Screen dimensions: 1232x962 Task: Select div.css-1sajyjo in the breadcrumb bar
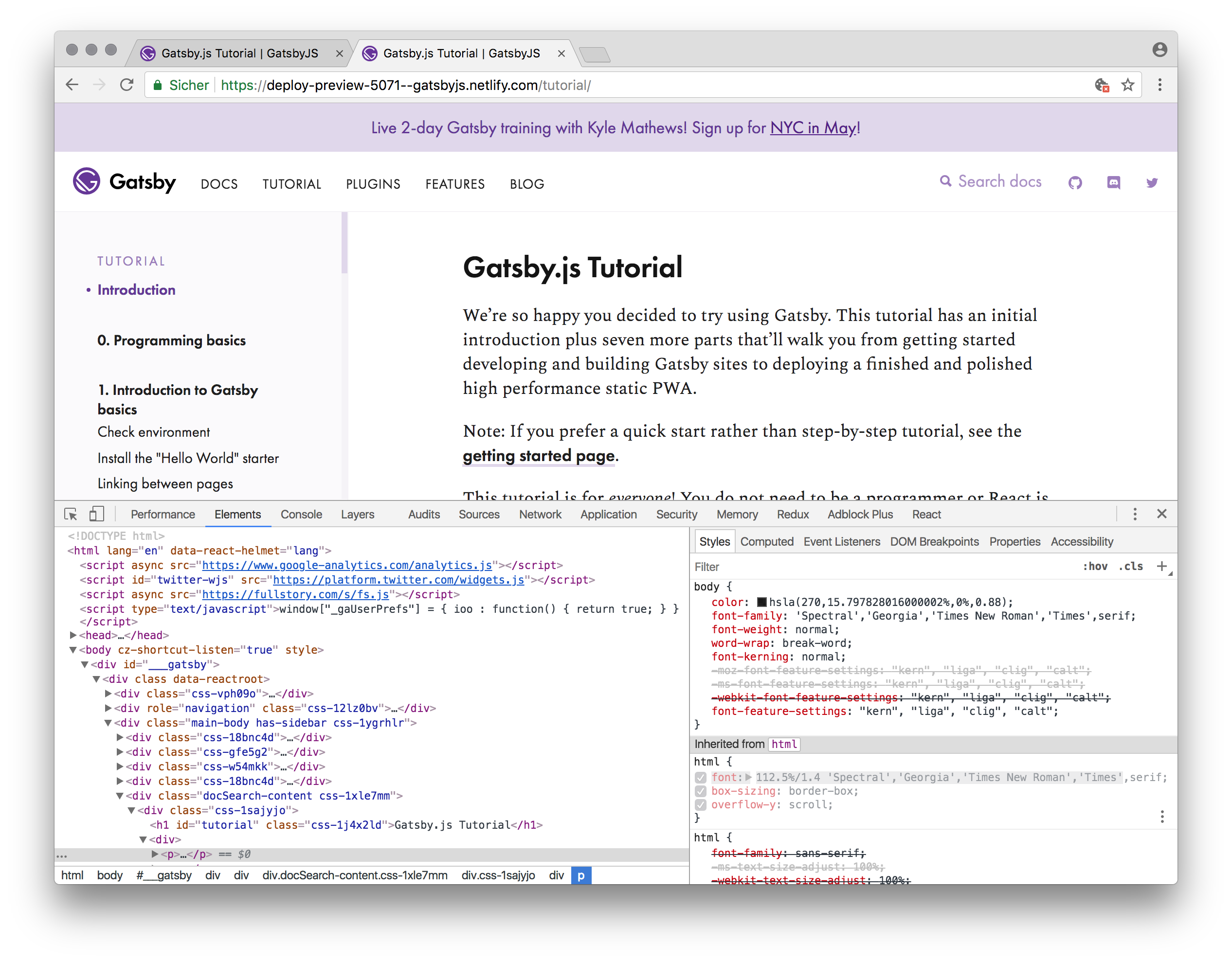coord(499,875)
